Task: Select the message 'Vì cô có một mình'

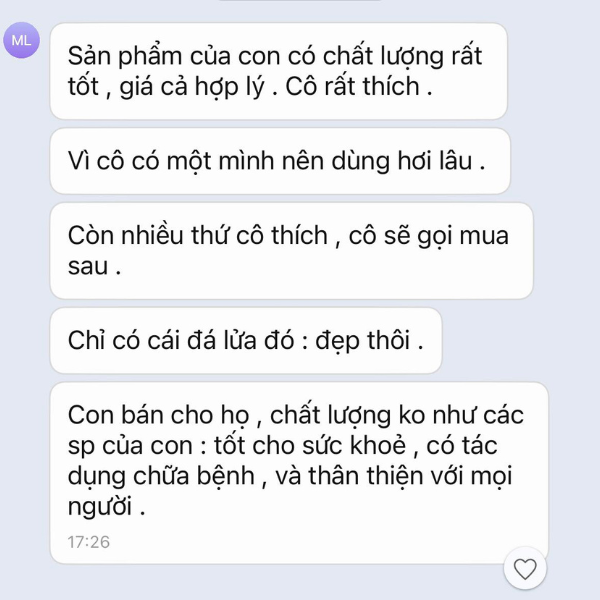Action: [280, 161]
